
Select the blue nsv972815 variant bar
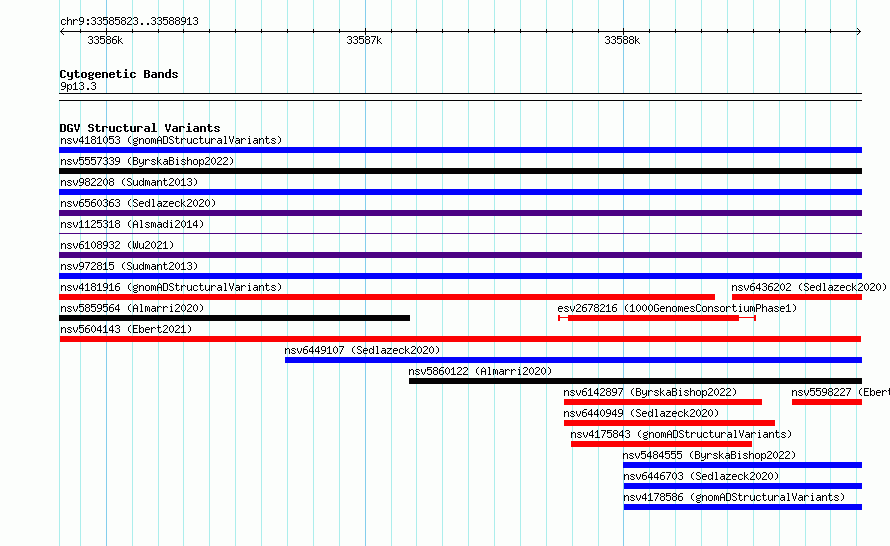[460, 276]
